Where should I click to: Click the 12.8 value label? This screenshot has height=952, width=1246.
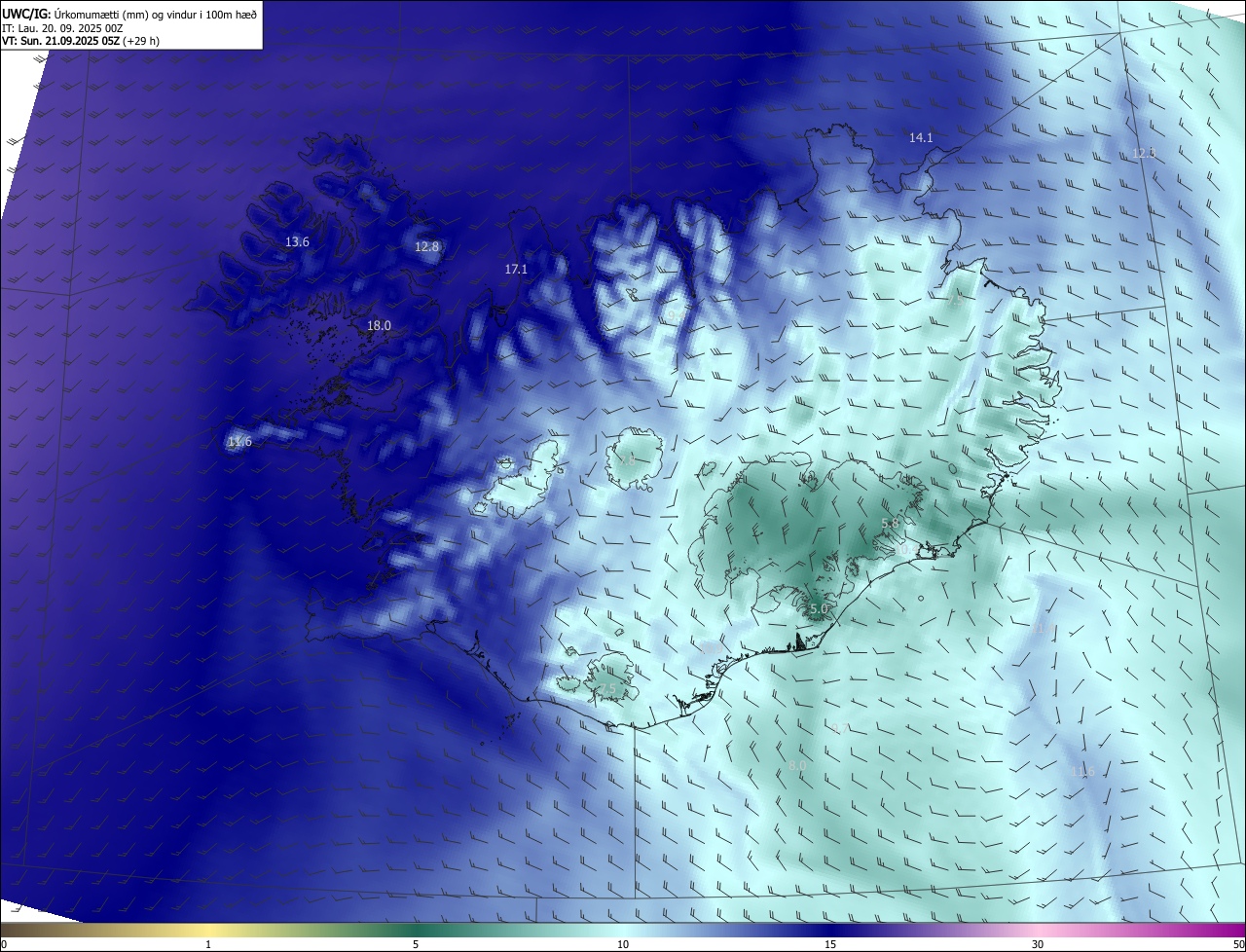[x=426, y=247]
